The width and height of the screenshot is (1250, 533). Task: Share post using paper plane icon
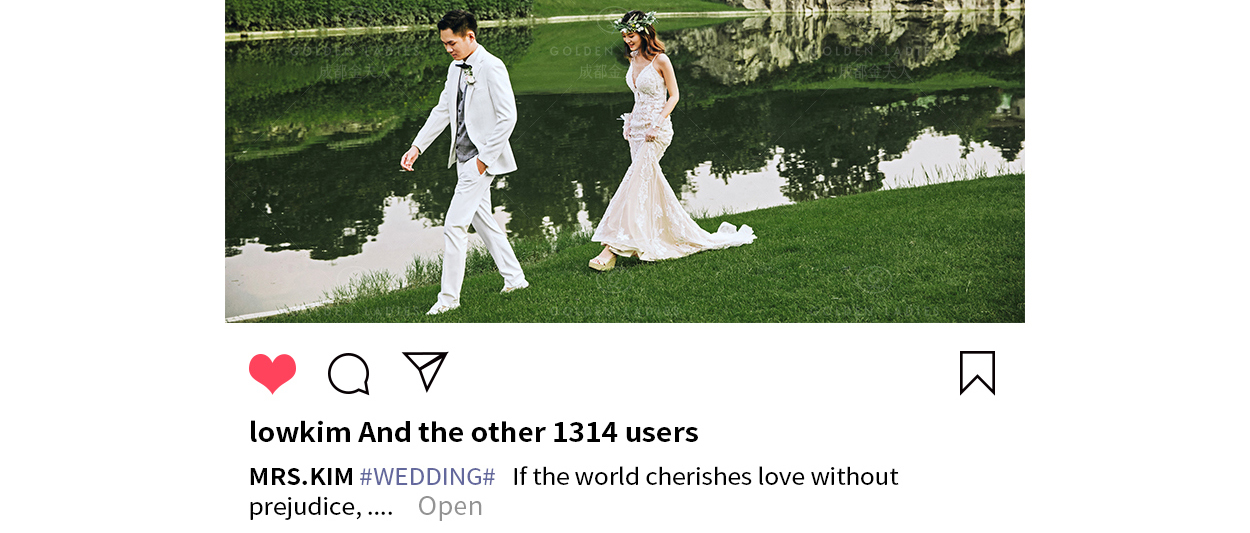pyautogui.click(x=425, y=371)
